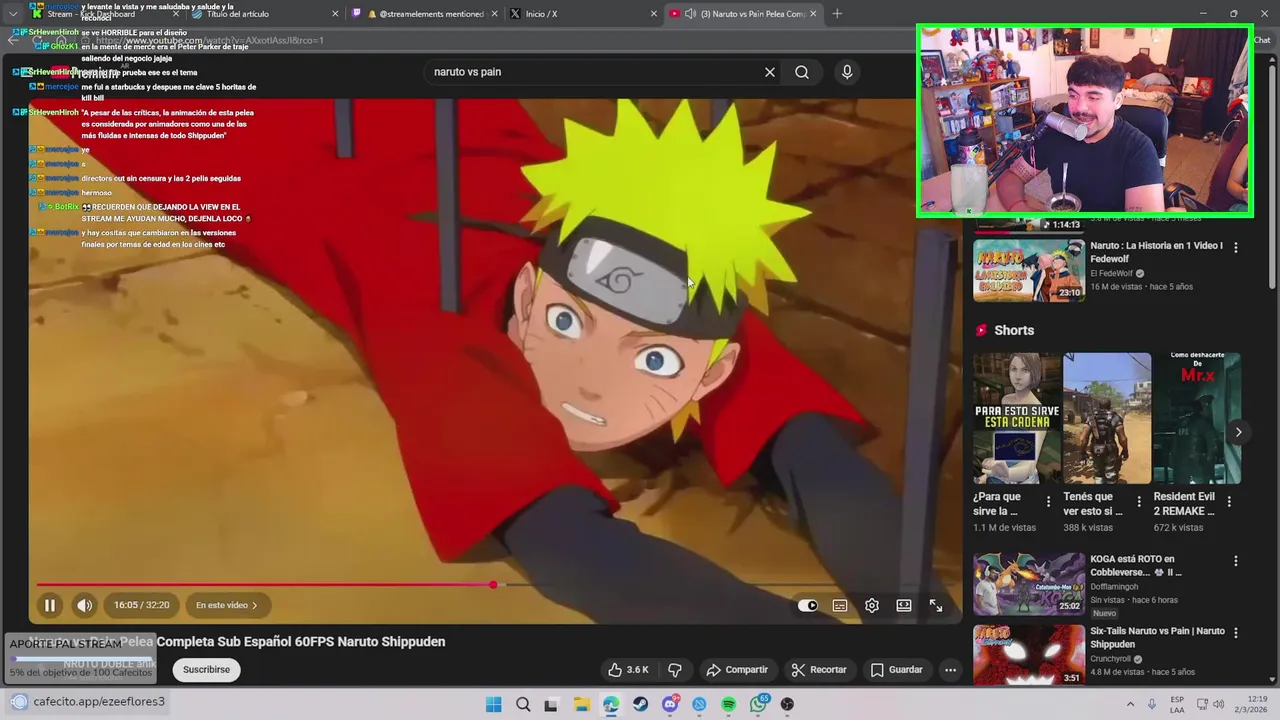Click the Compartir button
This screenshot has width=1280, height=720.
tap(737, 670)
